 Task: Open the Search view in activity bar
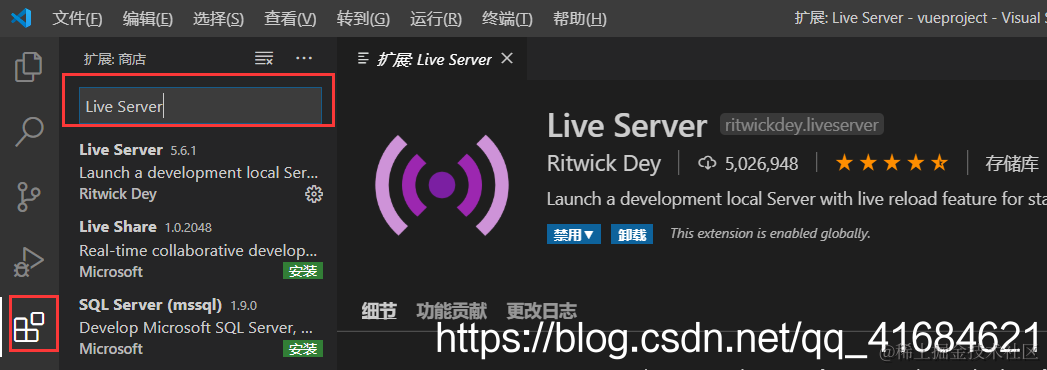click(x=29, y=132)
